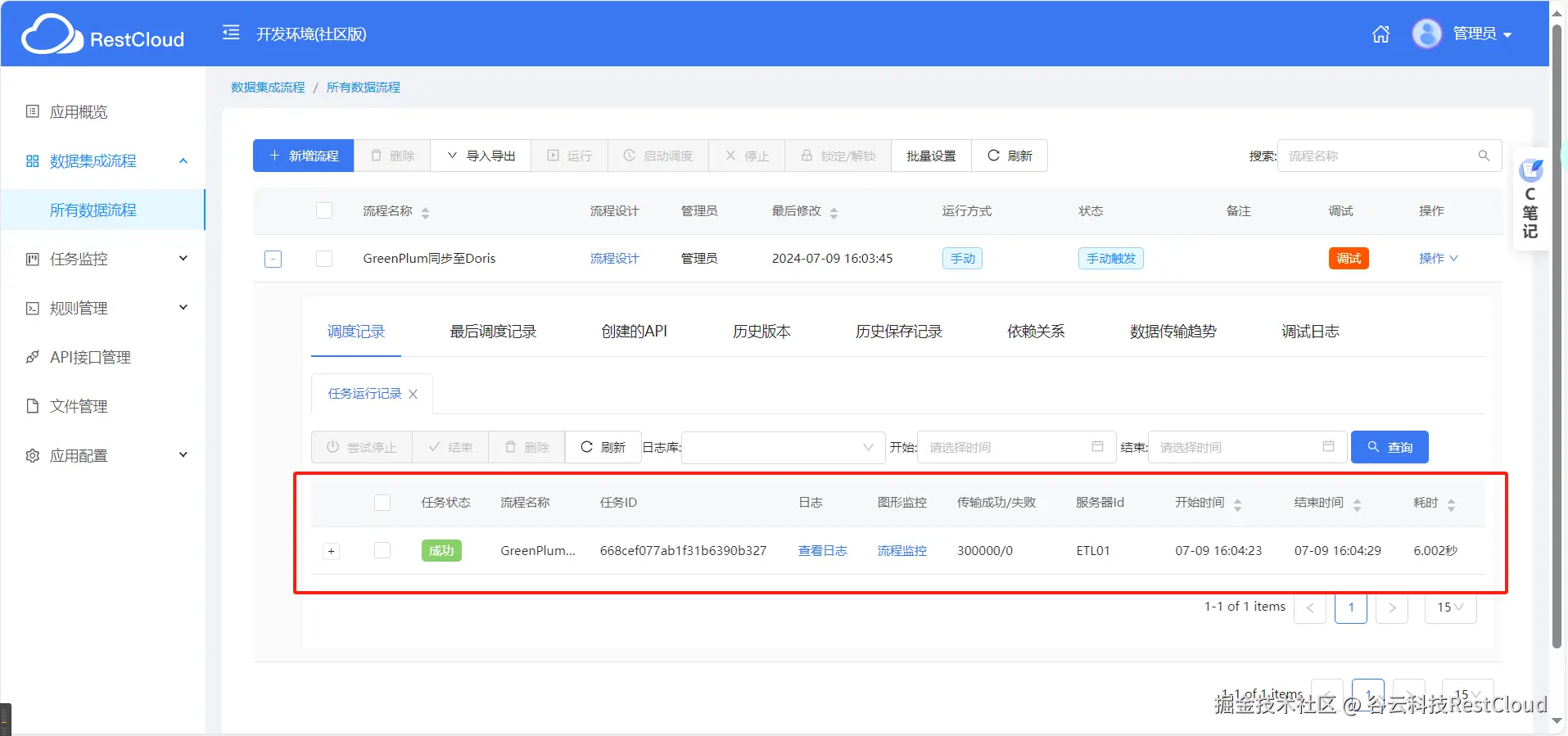The image size is (1568, 736).
Task: Click the orange 调试 button
Action: coord(1349,259)
